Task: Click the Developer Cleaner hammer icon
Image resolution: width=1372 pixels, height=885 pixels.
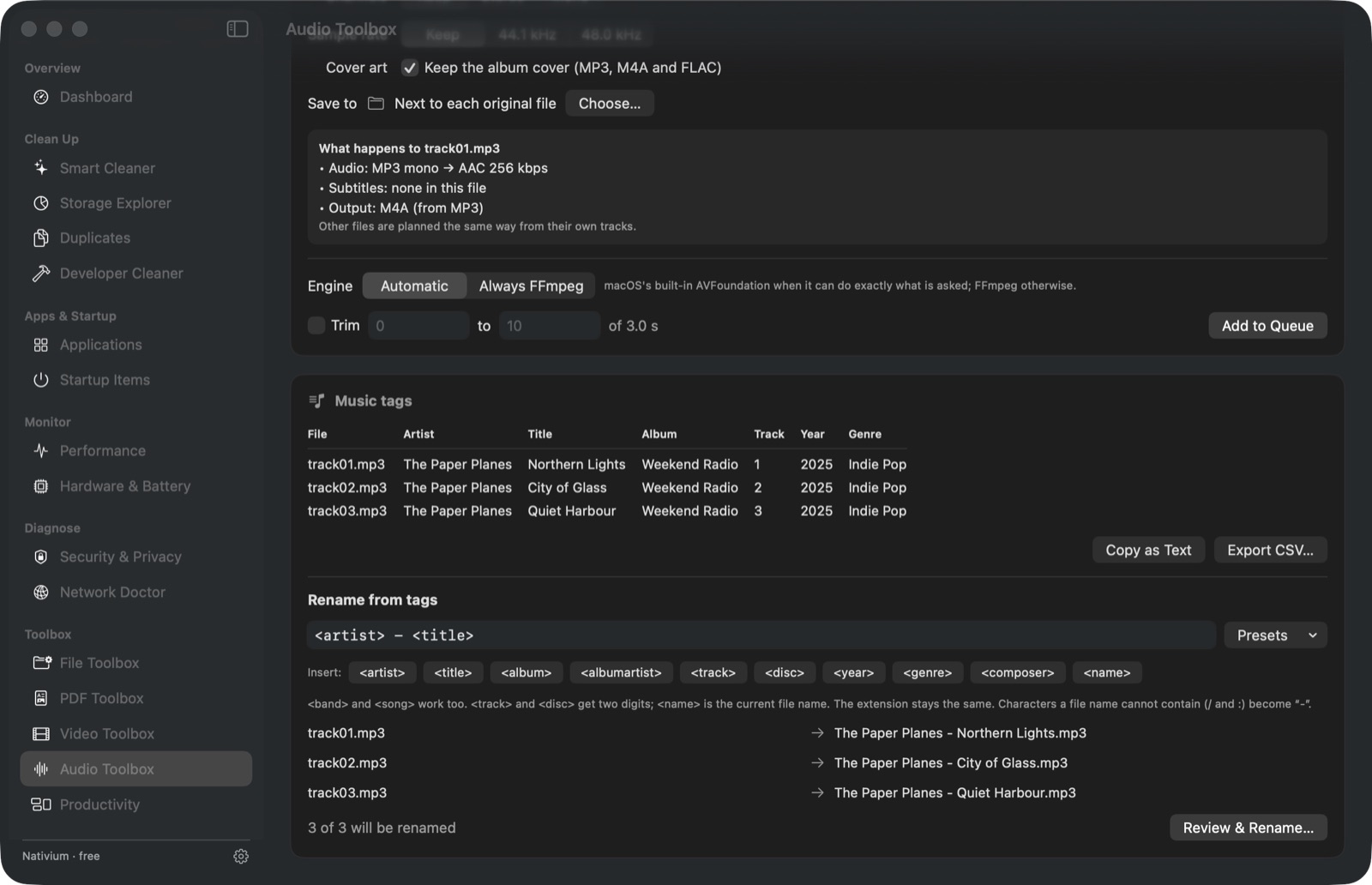Action: click(x=41, y=274)
